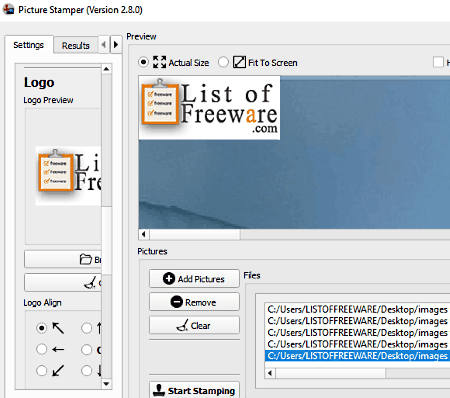Viewport: 450px width, 398px height.
Task: Select the fourth file path in list
Action: (357, 344)
